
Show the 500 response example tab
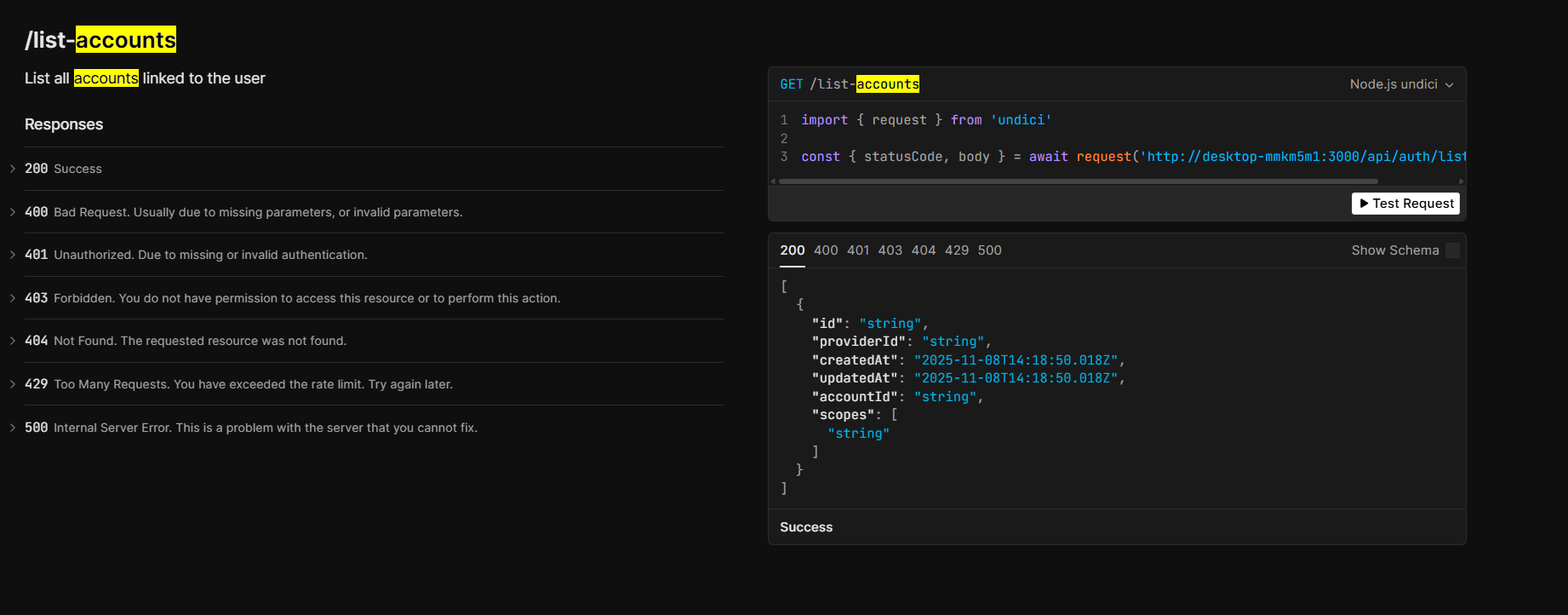[x=989, y=250]
